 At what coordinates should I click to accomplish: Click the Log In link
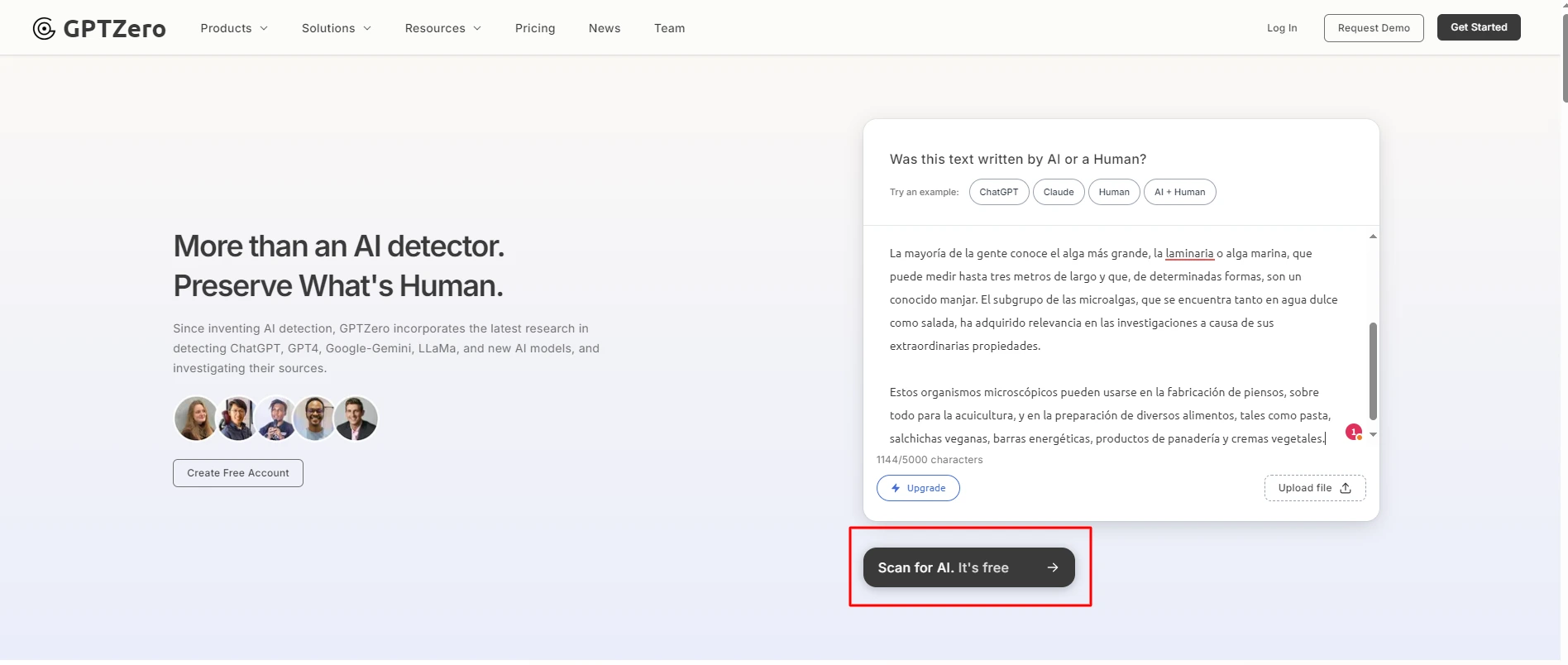1282,28
